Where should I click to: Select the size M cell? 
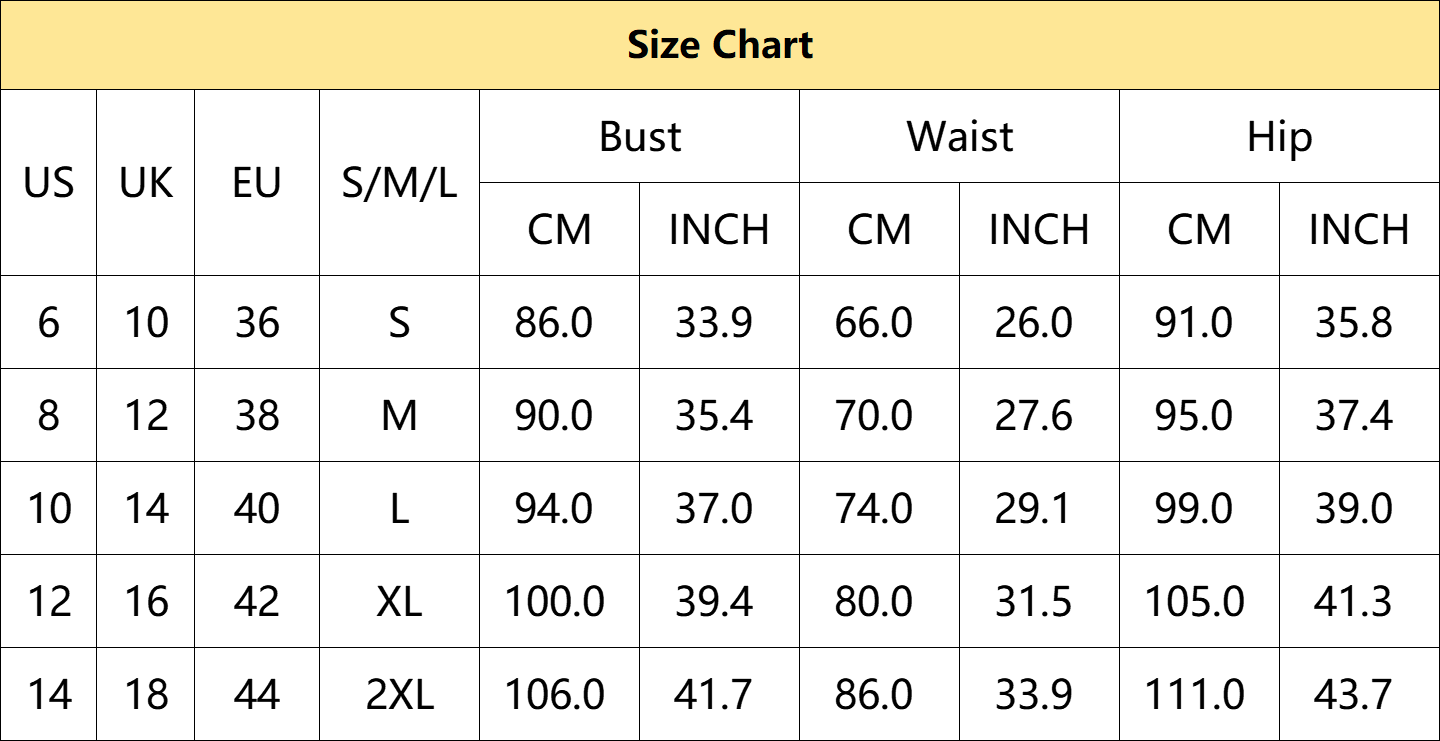pyautogui.click(x=399, y=415)
